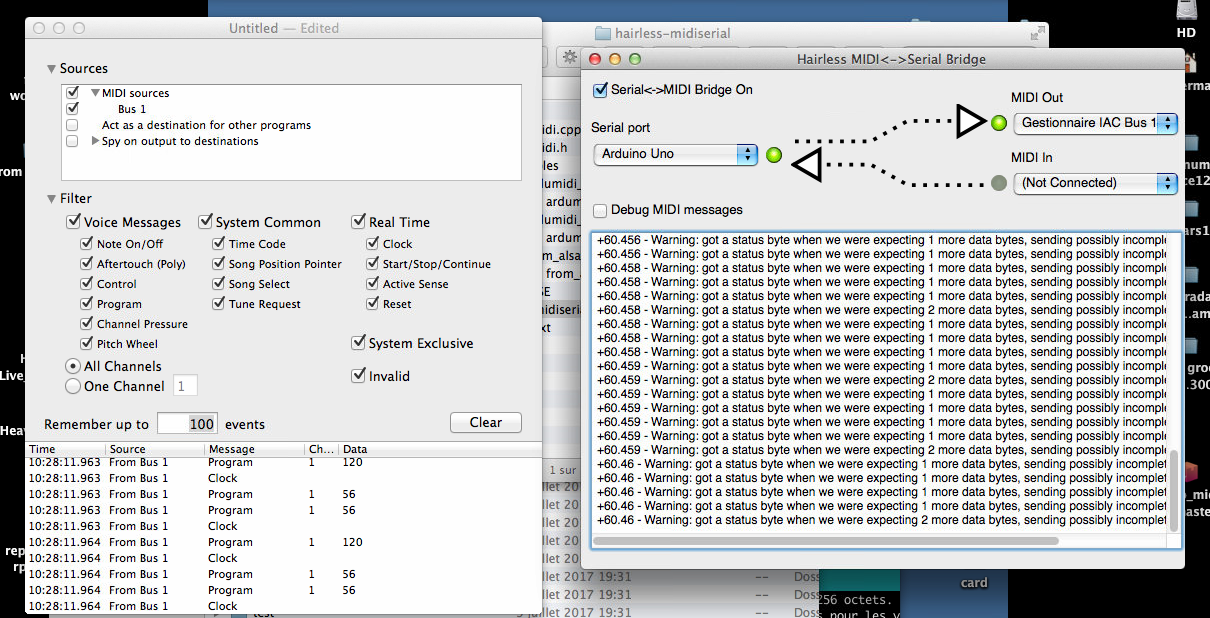
Task: Select first log row at 10:28:11.963 Program 120
Action: click(283, 463)
